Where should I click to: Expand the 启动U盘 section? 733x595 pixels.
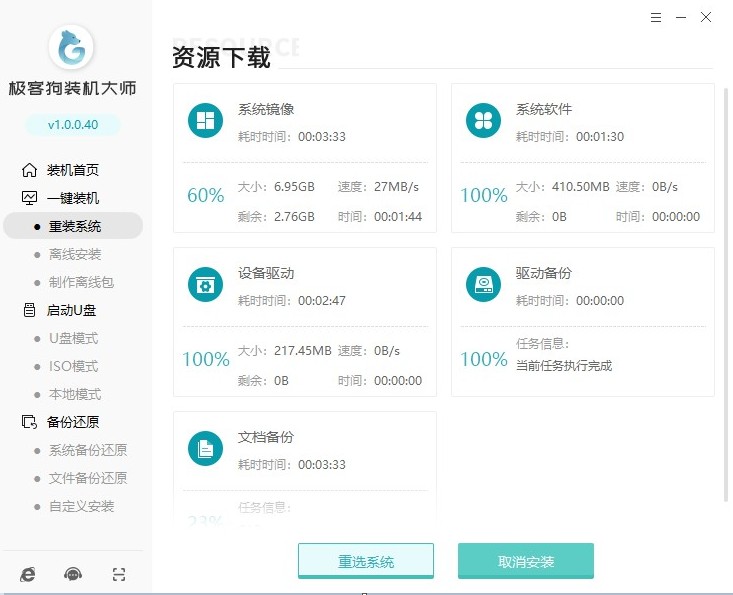[x=71, y=310]
